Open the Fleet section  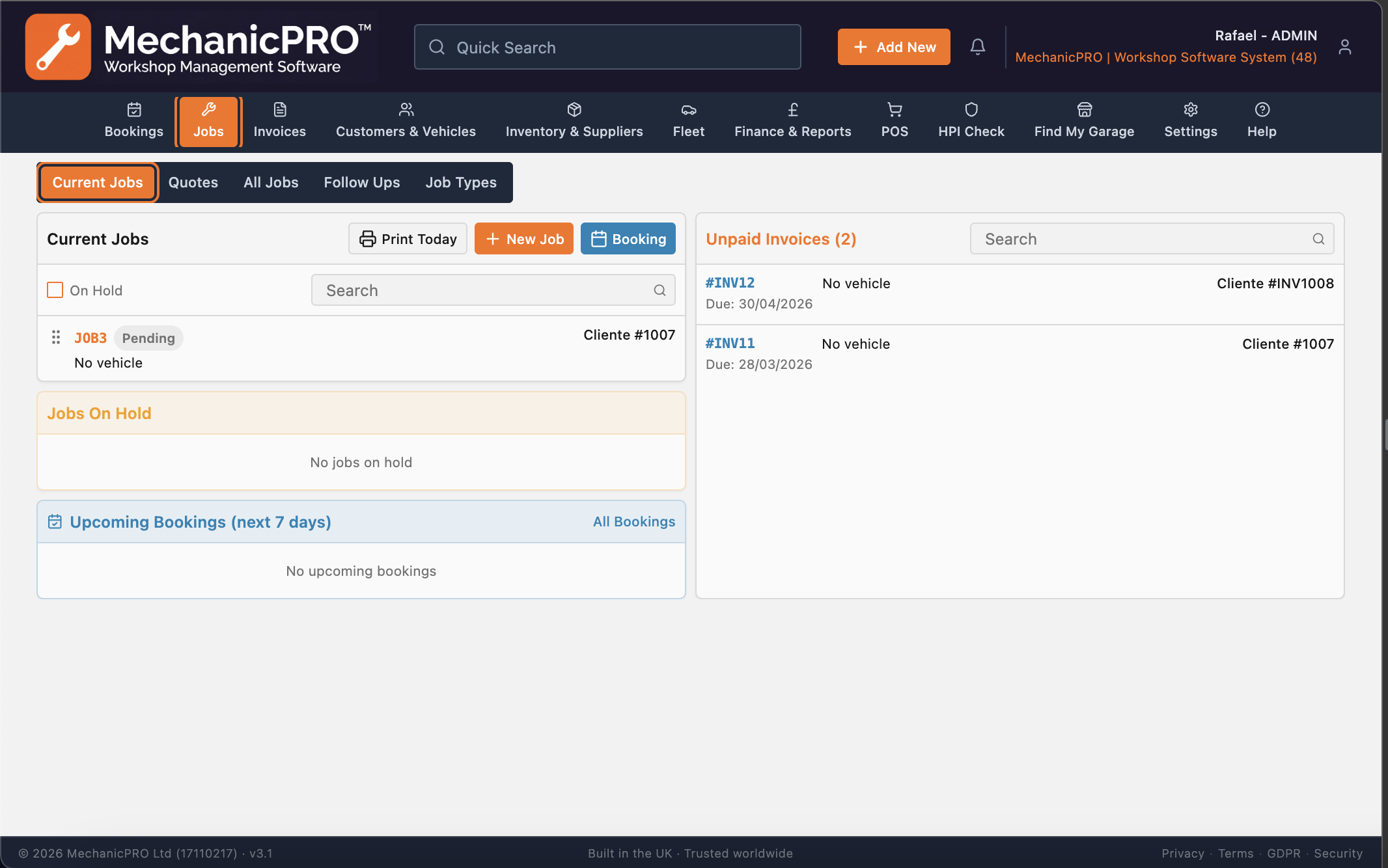[x=689, y=121]
